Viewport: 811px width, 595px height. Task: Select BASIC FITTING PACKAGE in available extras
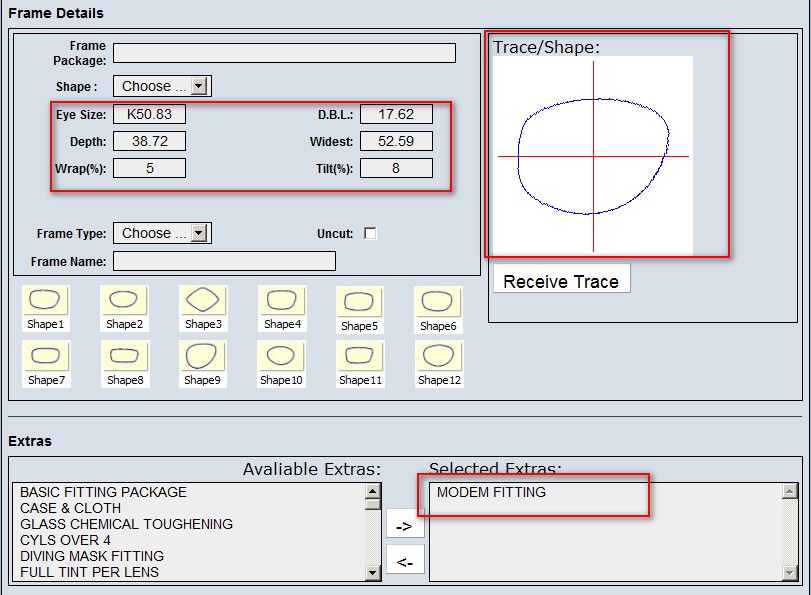coord(103,492)
